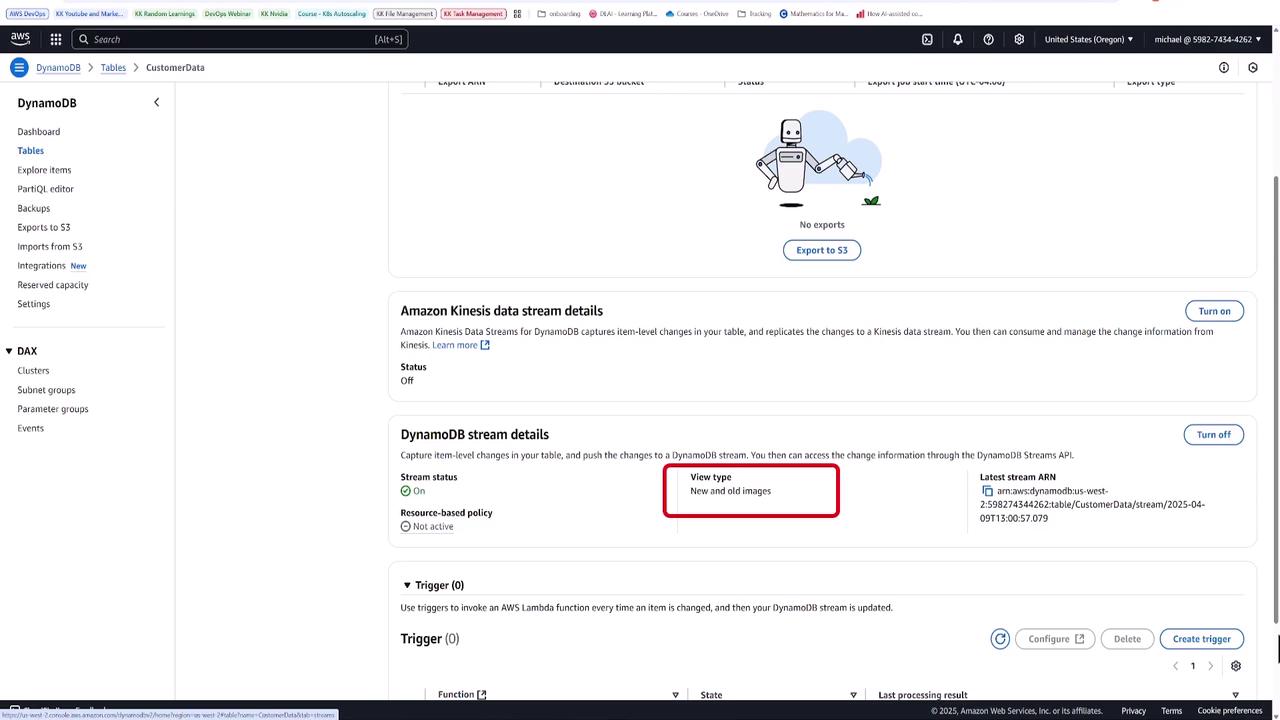Click the Create trigger button

(1202, 639)
